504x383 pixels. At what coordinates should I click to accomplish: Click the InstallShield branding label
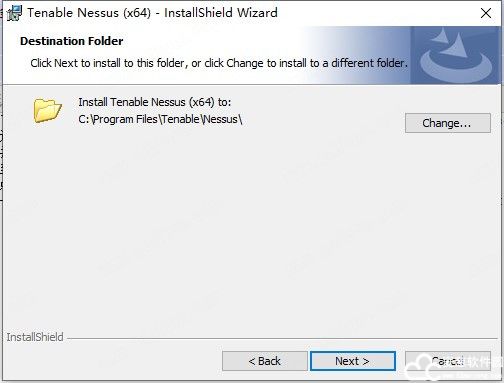35,337
